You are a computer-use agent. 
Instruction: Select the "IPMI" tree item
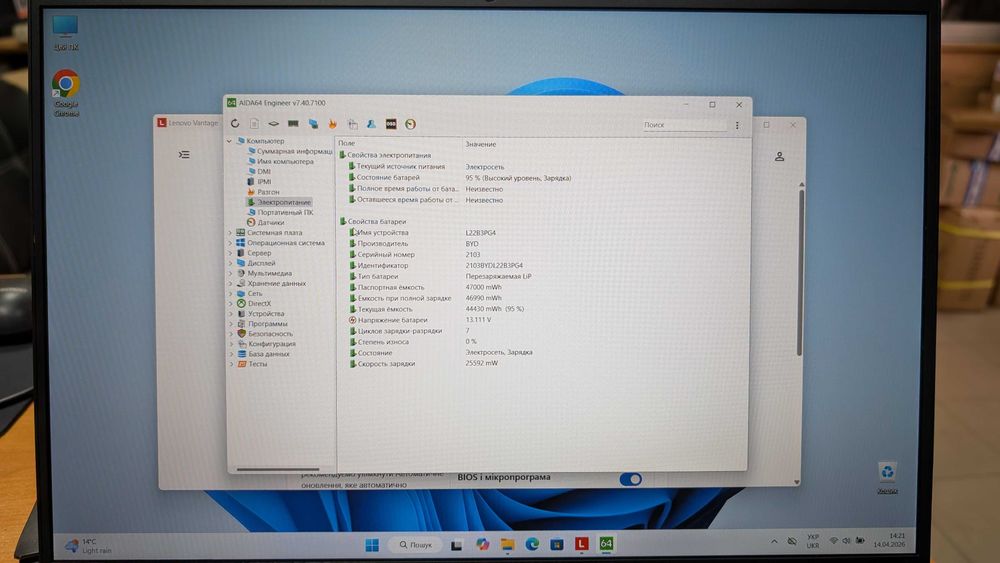pos(260,182)
